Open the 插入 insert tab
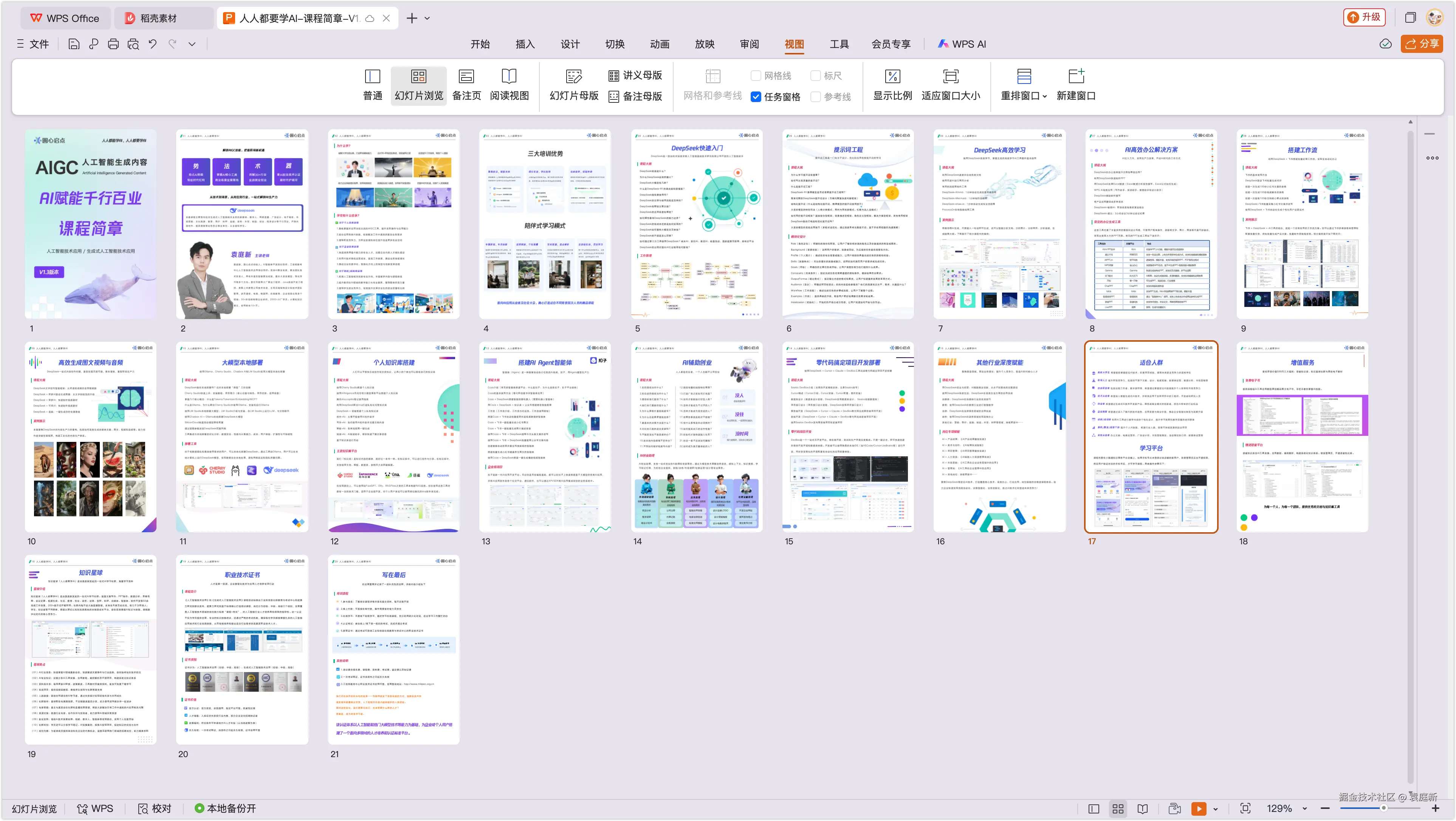Image resolution: width=1456 pixels, height=821 pixels. click(x=525, y=44)
